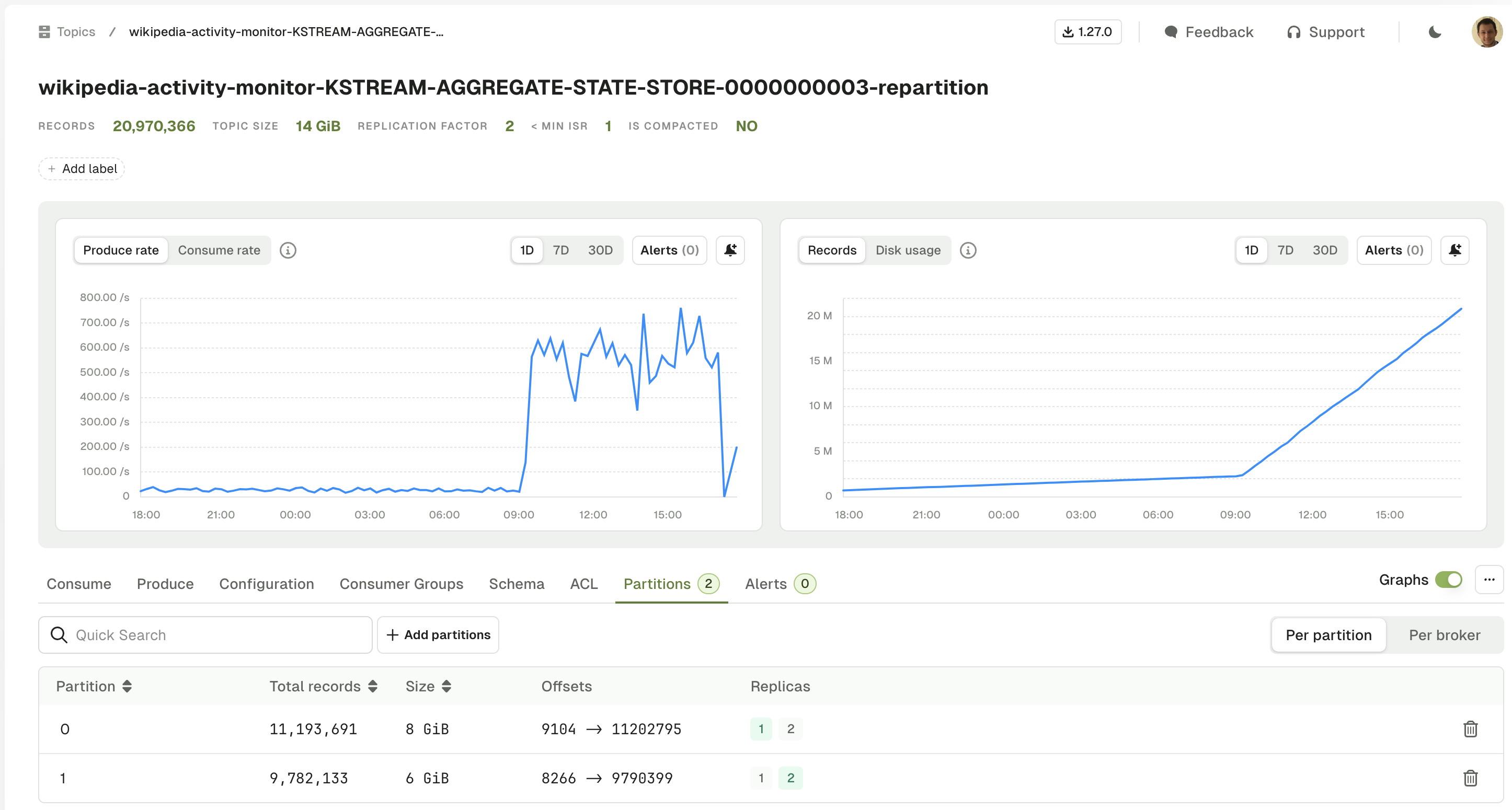Open the three-dots more options menu
1512x810 pixels.
point(1489,580)
